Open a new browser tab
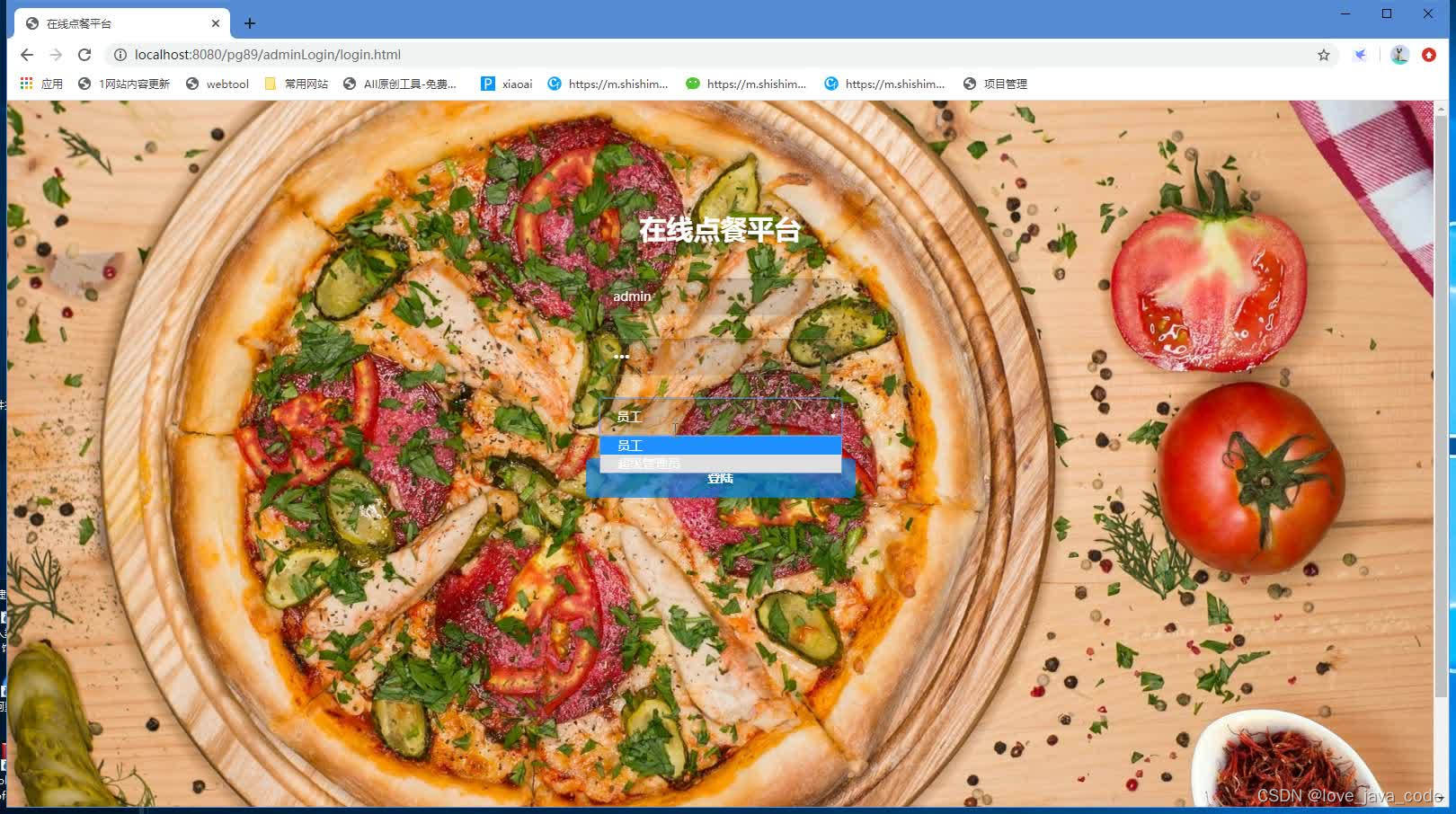The height and width of the screenshot is (814, 1456). pos(250,23)
